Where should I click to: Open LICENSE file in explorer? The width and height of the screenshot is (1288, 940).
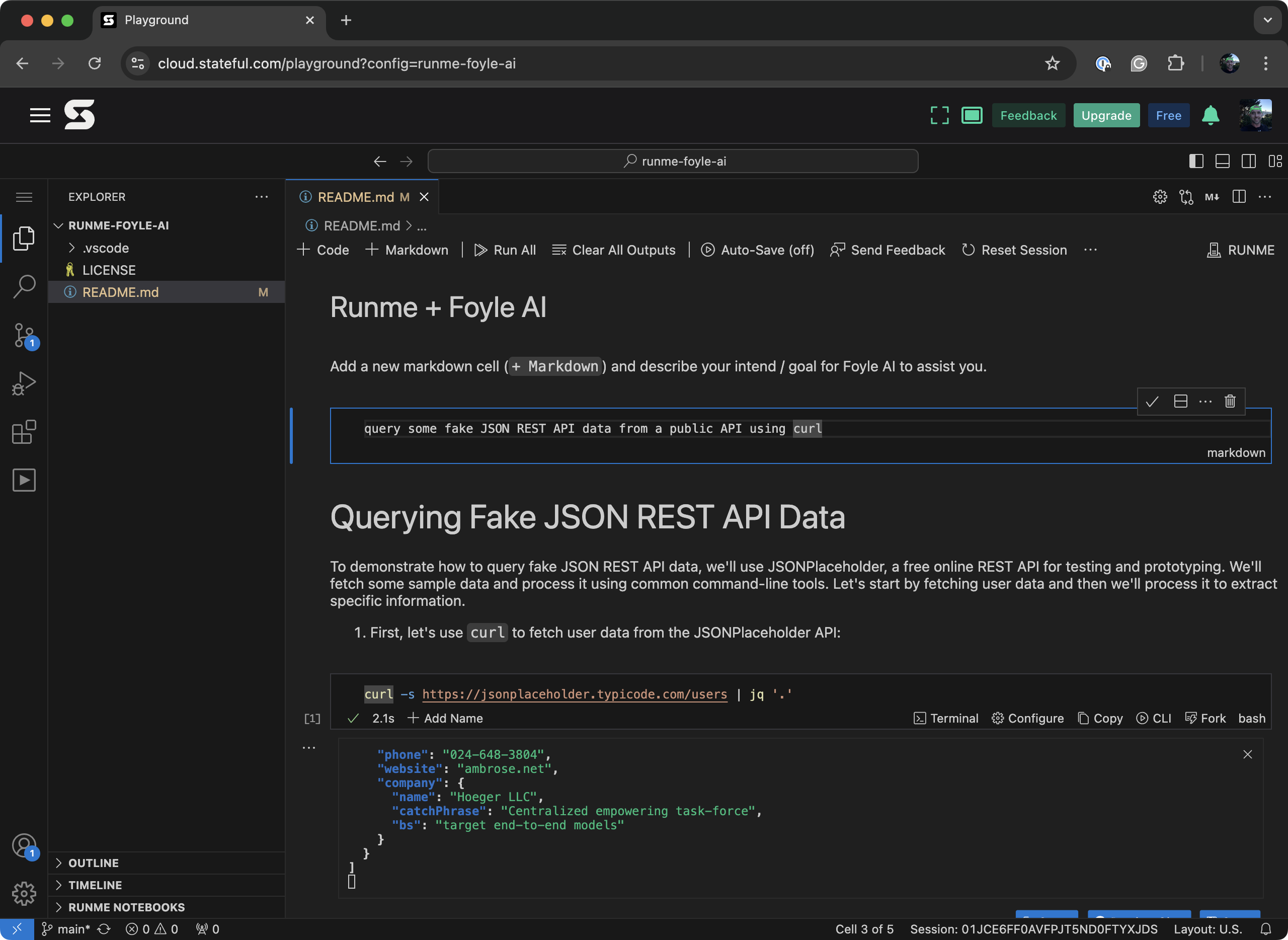click(x=109, y=270)
